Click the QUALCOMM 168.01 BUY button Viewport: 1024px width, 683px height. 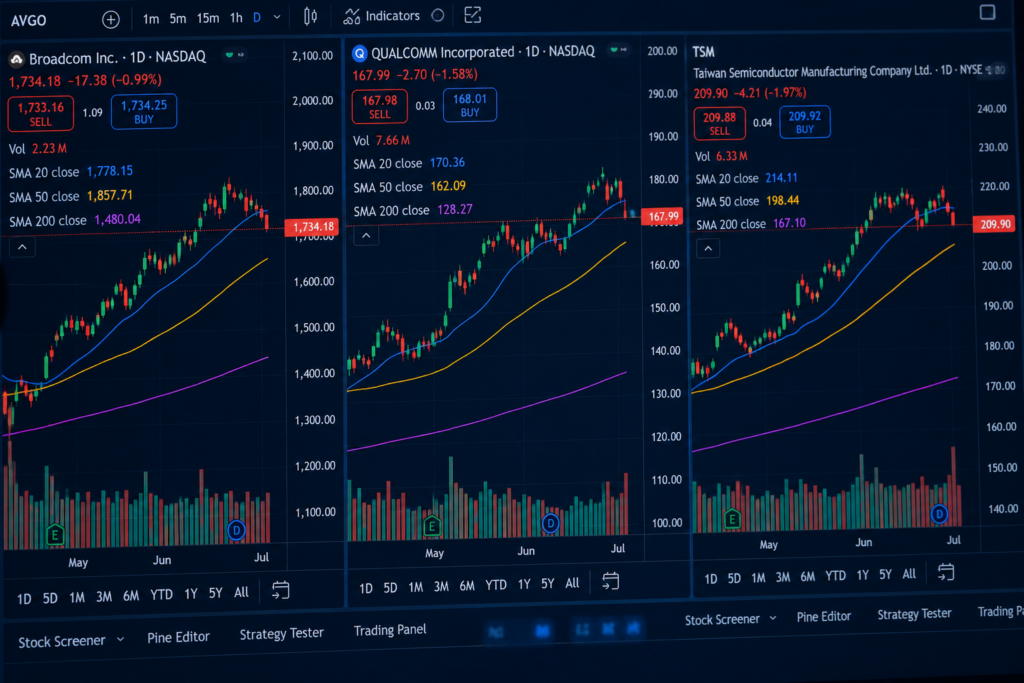tap(470, 105)
